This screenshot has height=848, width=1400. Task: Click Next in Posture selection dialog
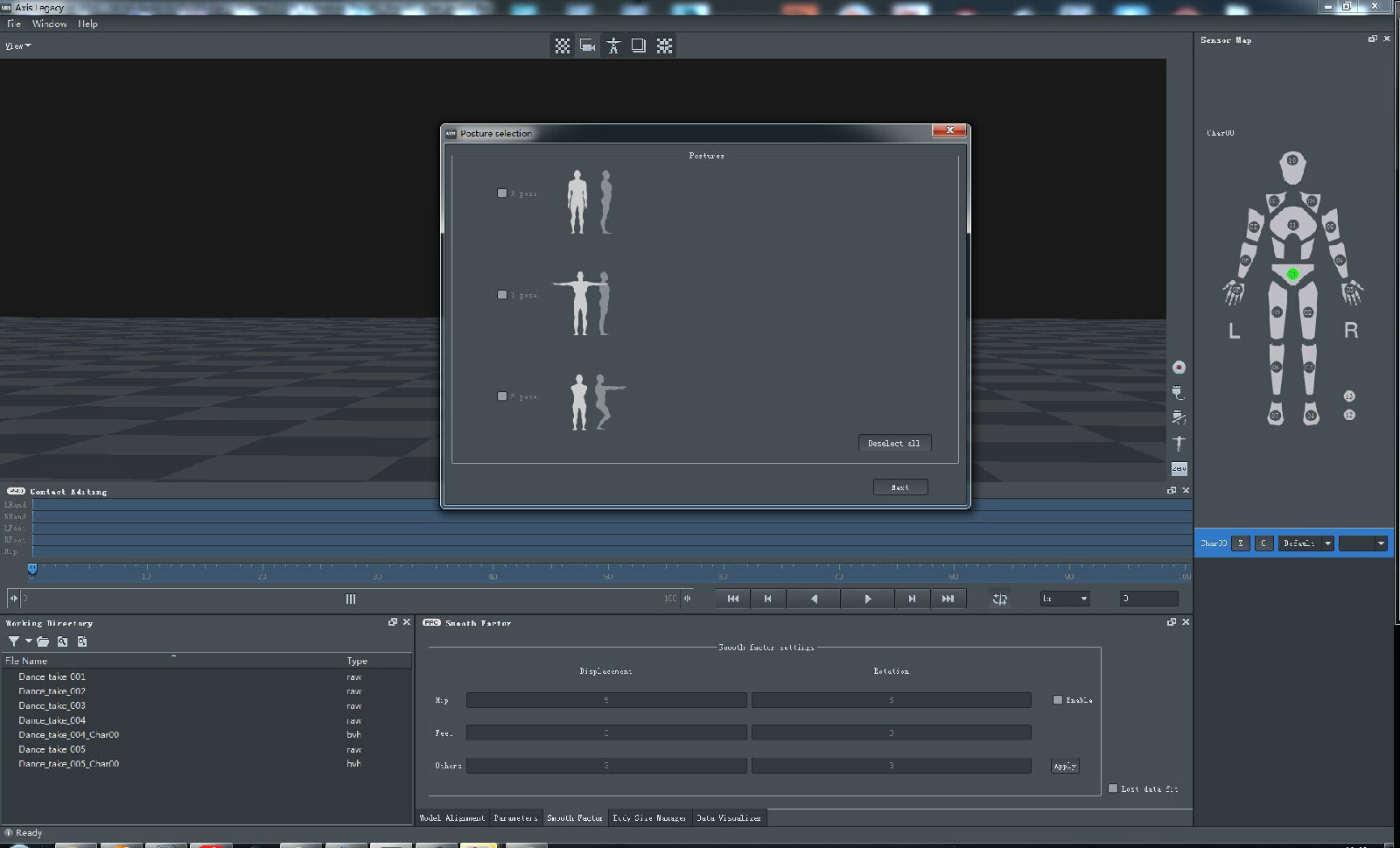900,487
